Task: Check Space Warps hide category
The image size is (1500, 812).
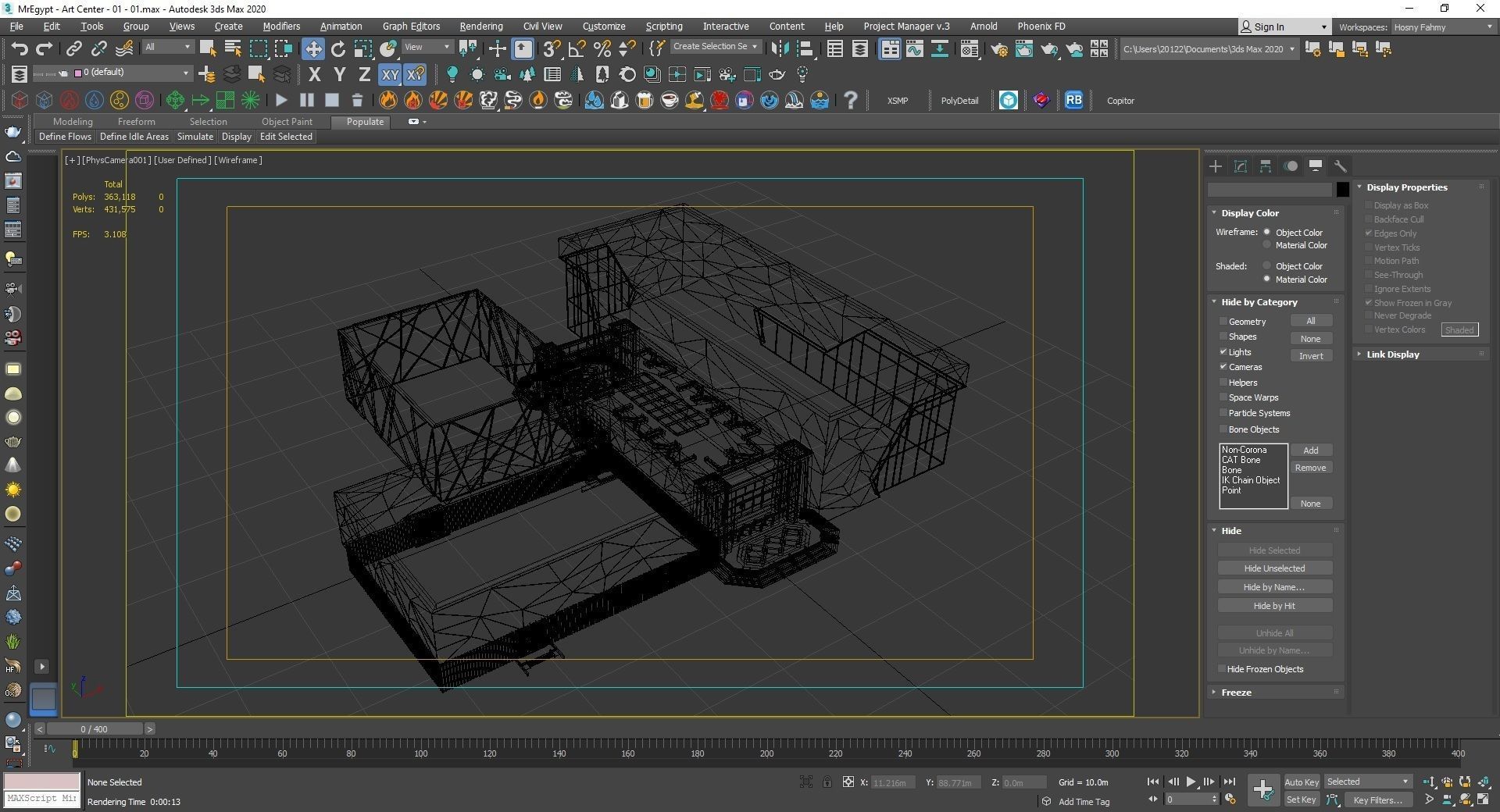Action: click(x=1223, y=397)
